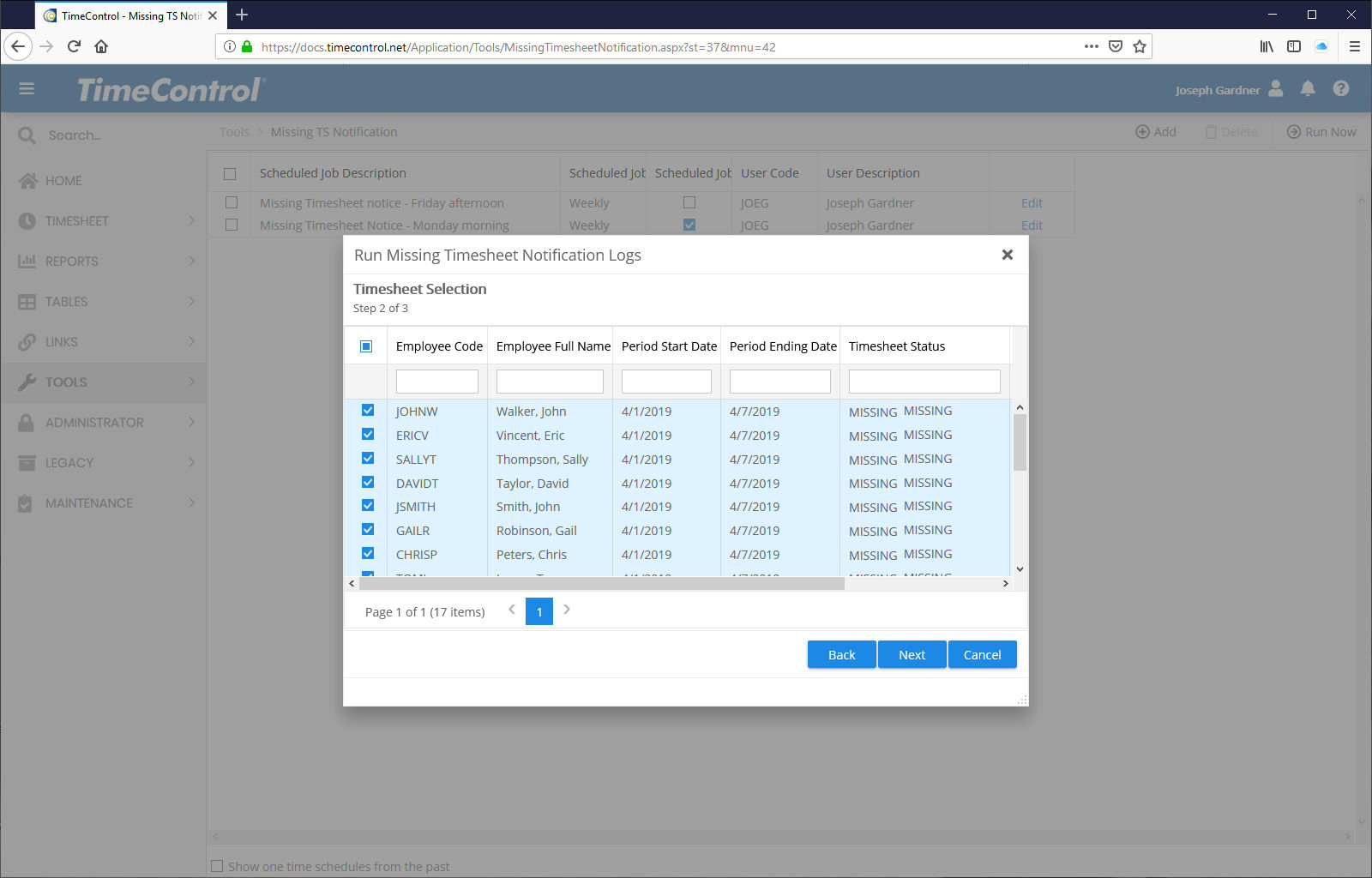Viewport: 1372px width, 878px height.
Task: Click the horizontal scrollbar of the grid
Action: (x=600, y=584)
